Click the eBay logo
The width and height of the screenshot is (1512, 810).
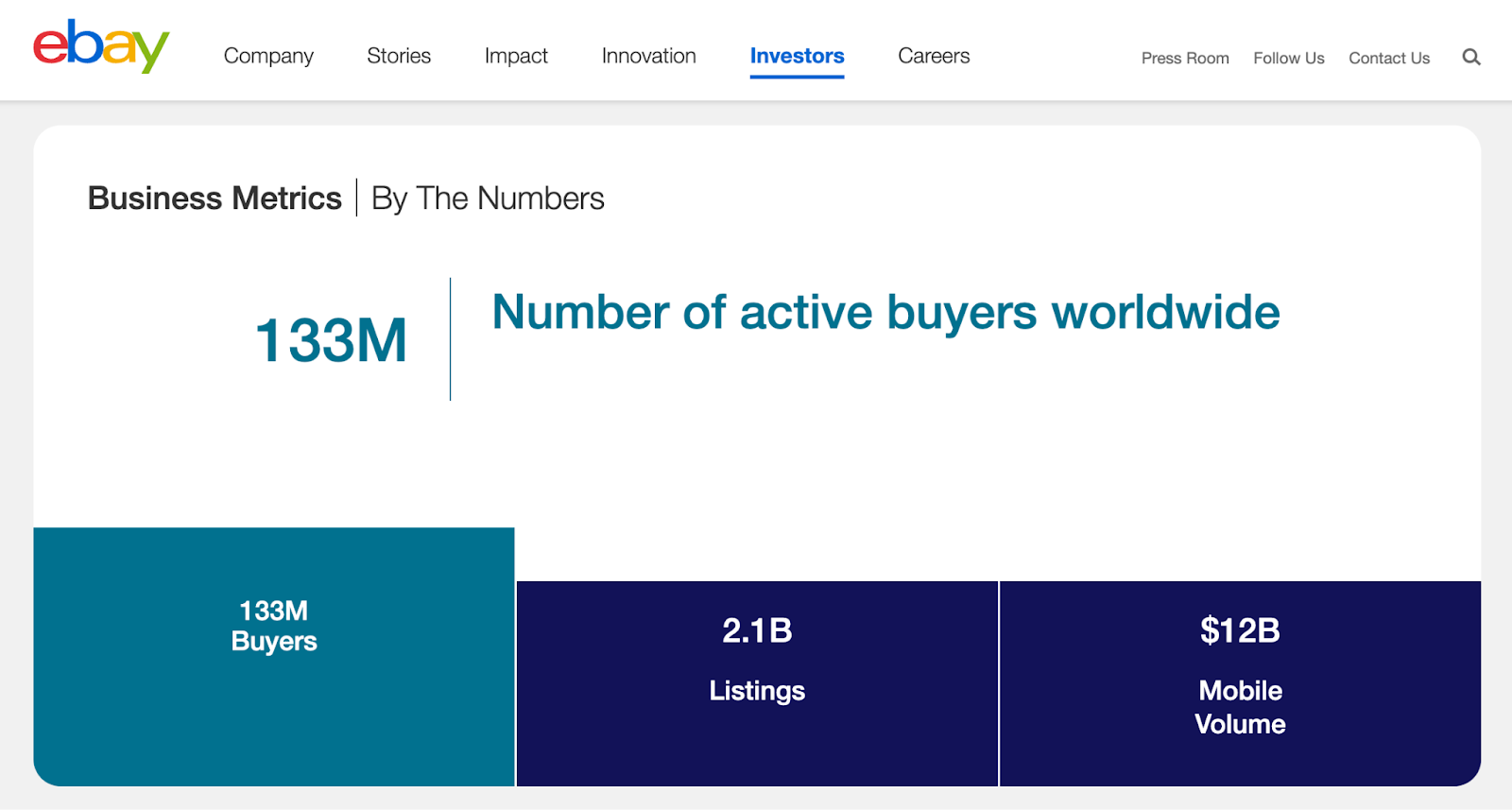coord(101,45)
